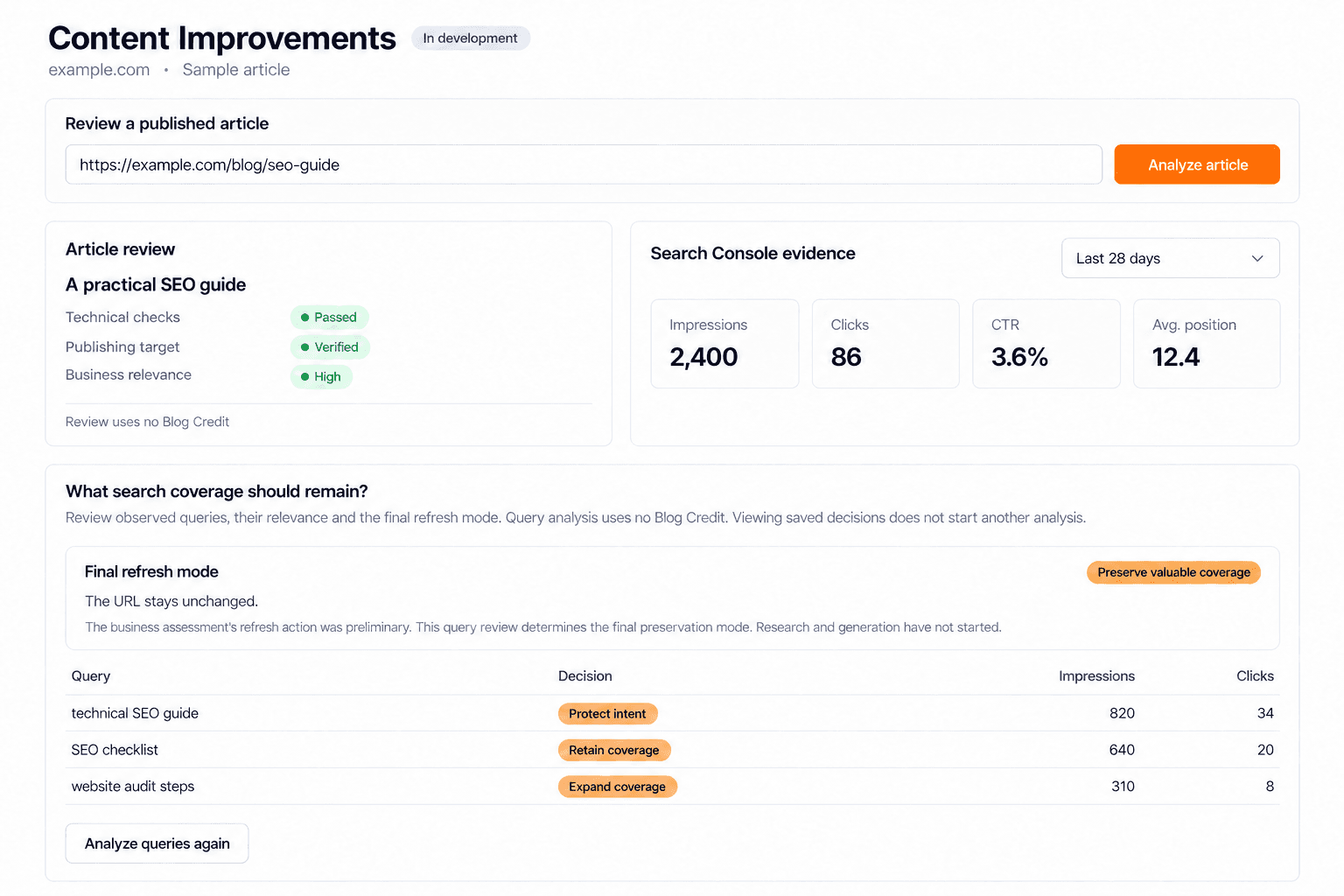This screenshot has width=1344, height=896.
Task: Click the Clicks metric card showing 86
Action: (885, 344)
